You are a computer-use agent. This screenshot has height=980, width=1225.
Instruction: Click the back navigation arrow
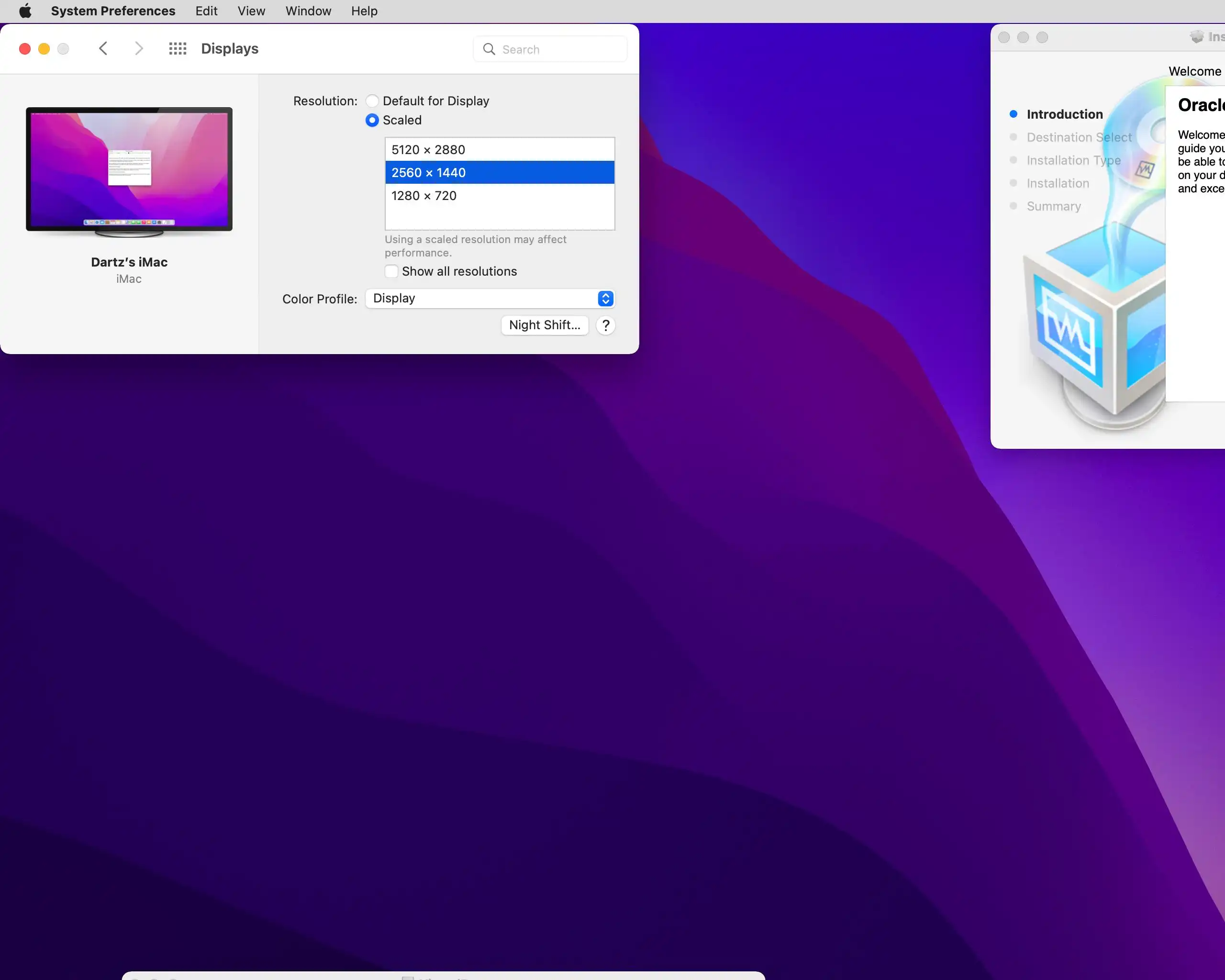103,48
